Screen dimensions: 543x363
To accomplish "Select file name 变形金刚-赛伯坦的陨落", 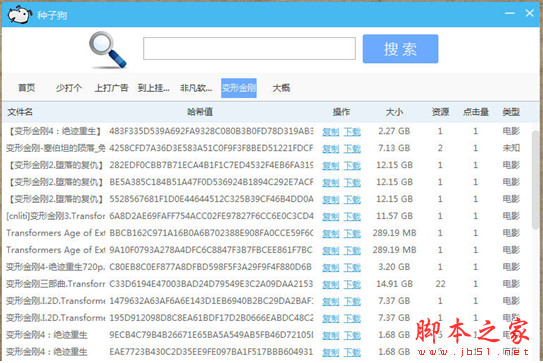I will (56, 148).
